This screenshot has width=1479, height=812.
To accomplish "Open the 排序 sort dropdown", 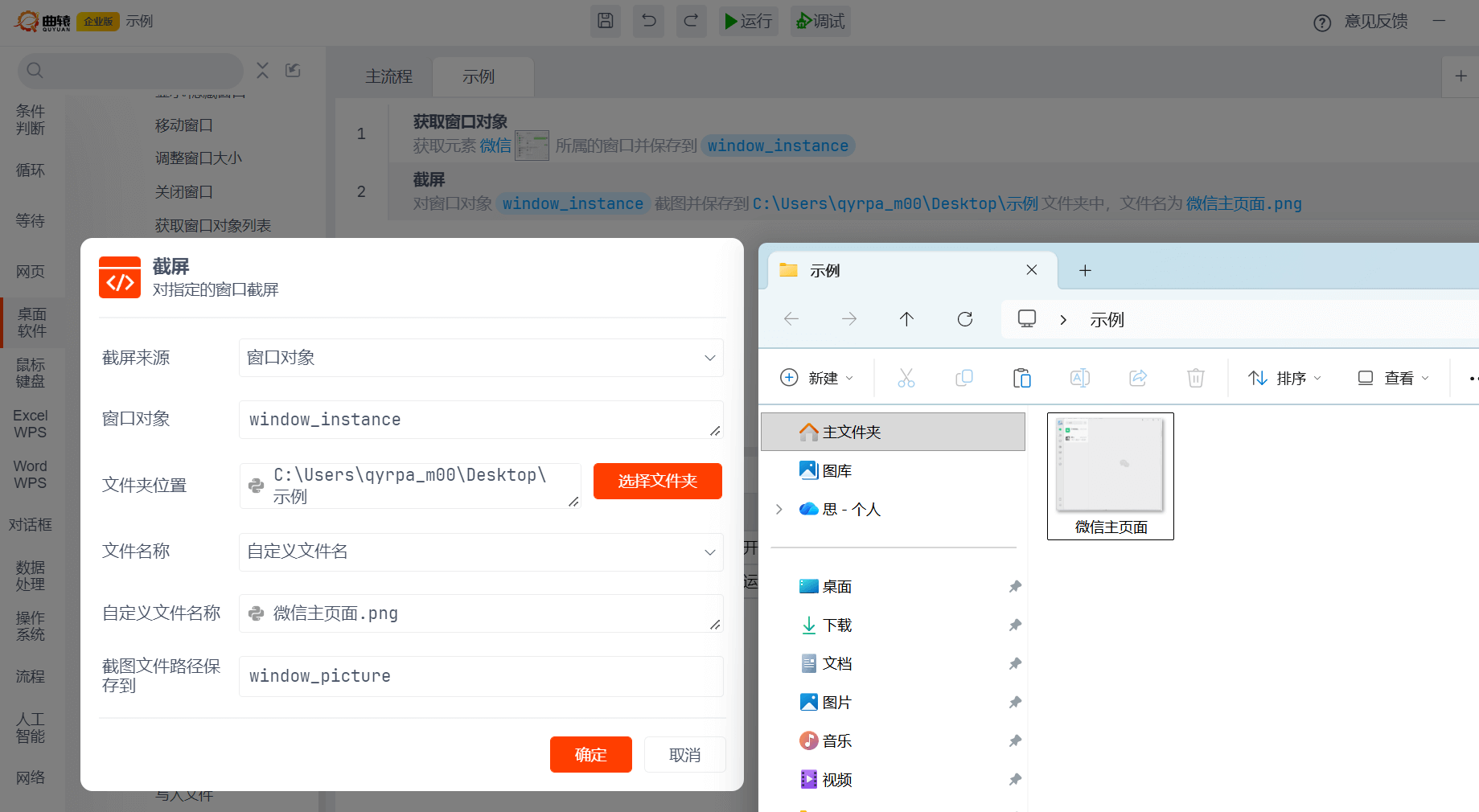I will click(1284, 378).
